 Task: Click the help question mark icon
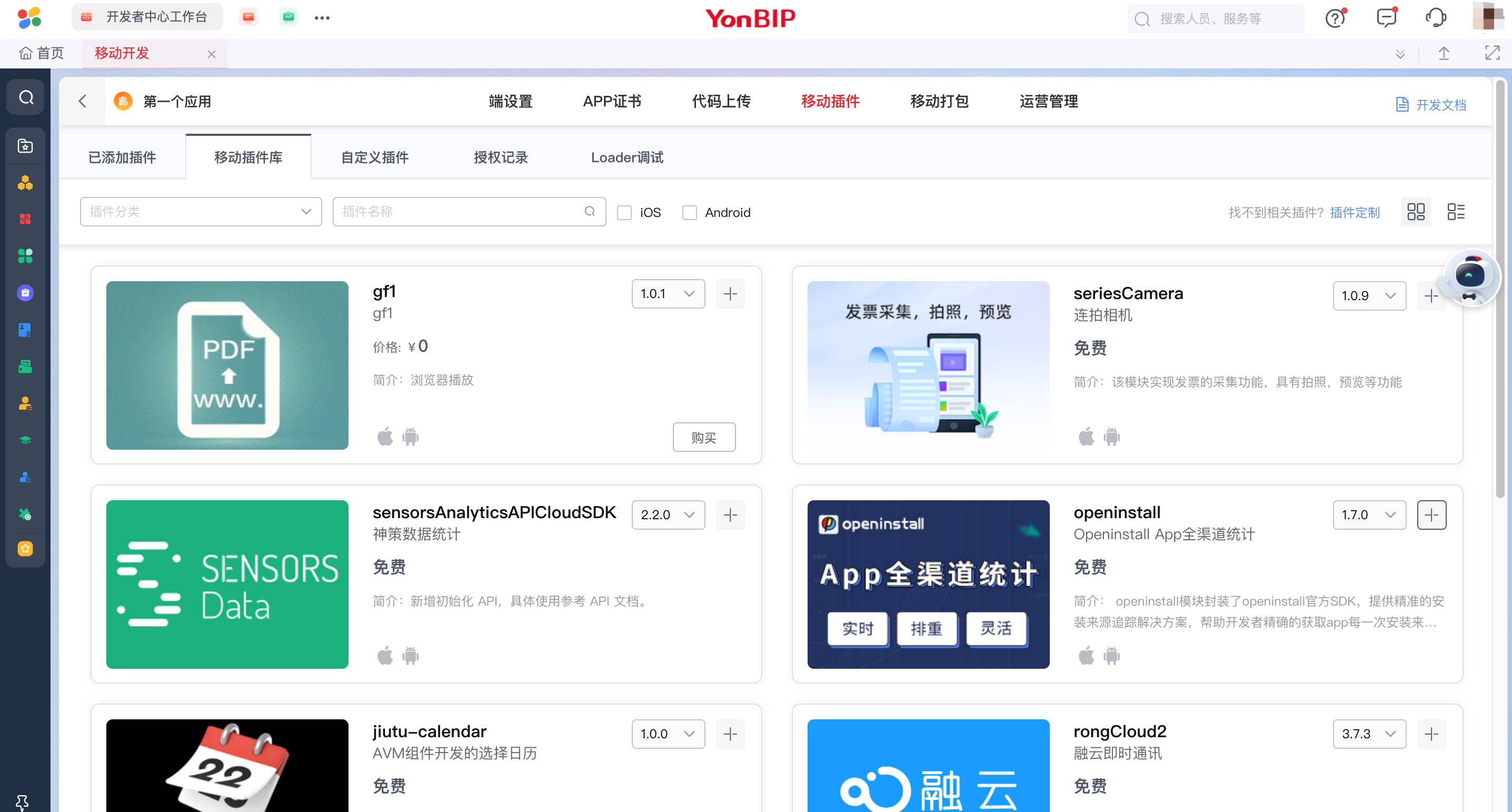1335,18
